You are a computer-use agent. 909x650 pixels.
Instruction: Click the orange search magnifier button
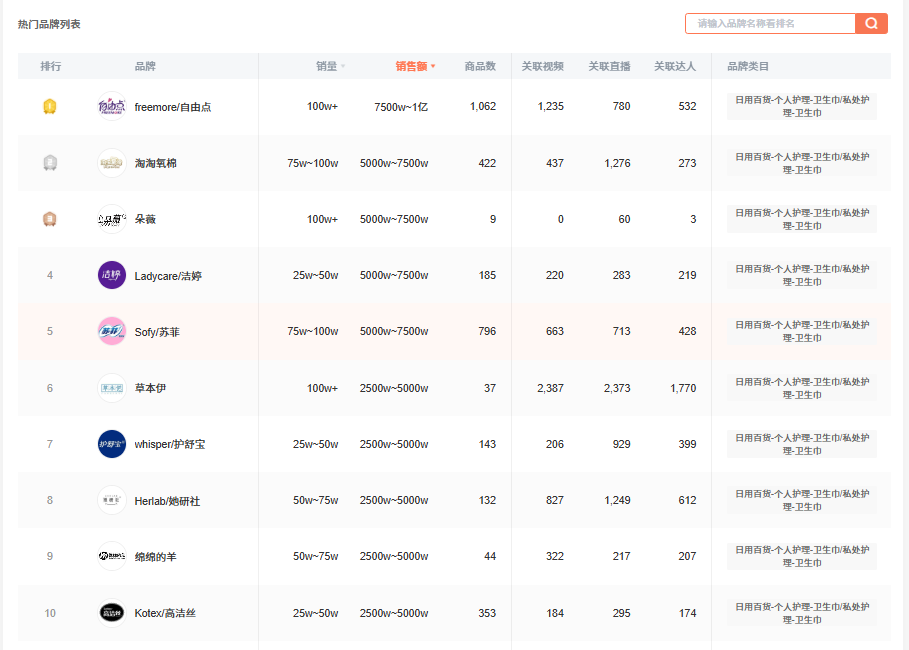click(871, 23)
